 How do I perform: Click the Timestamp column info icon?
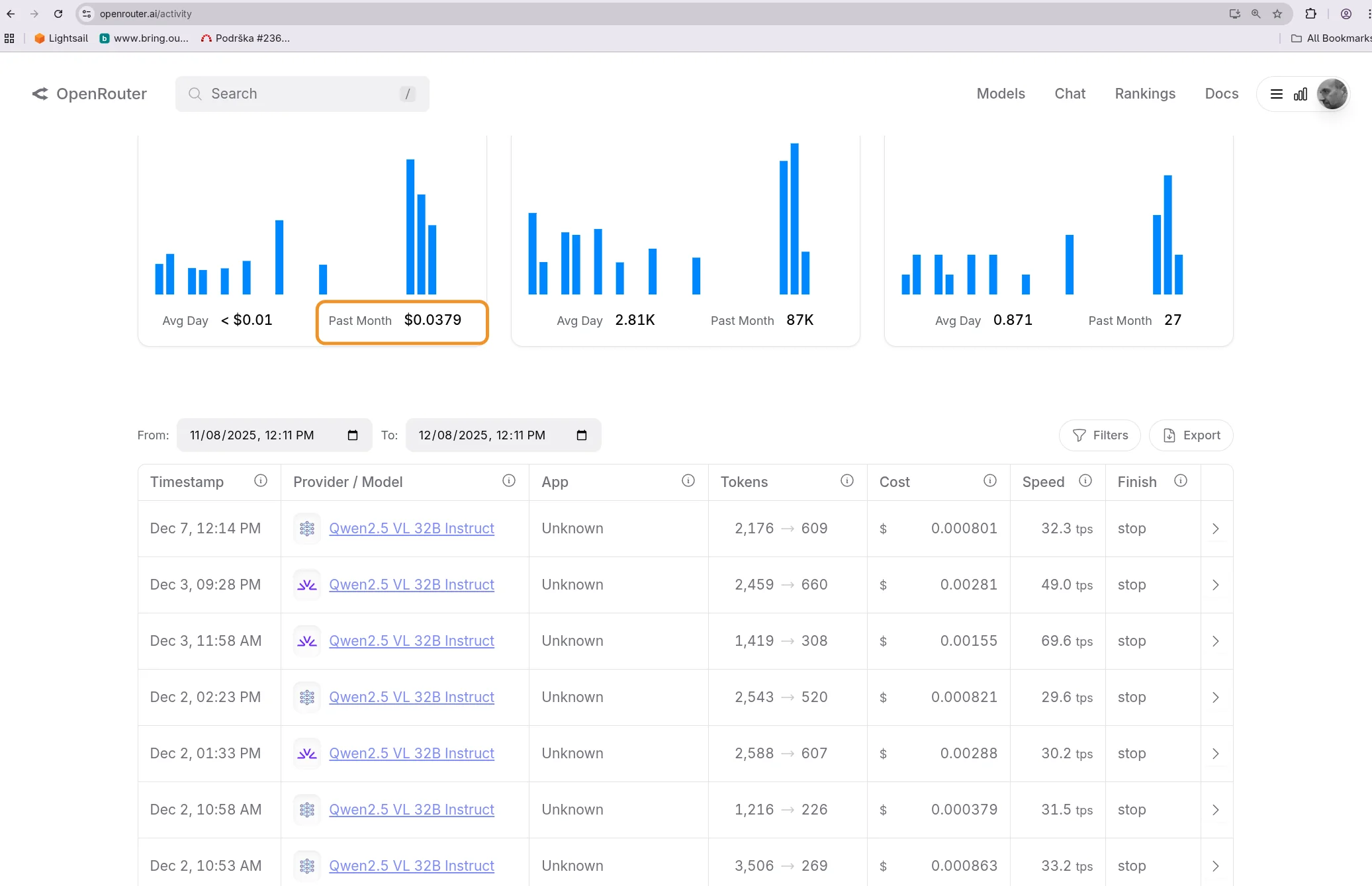pyautogui.click(x=261, y=481)
